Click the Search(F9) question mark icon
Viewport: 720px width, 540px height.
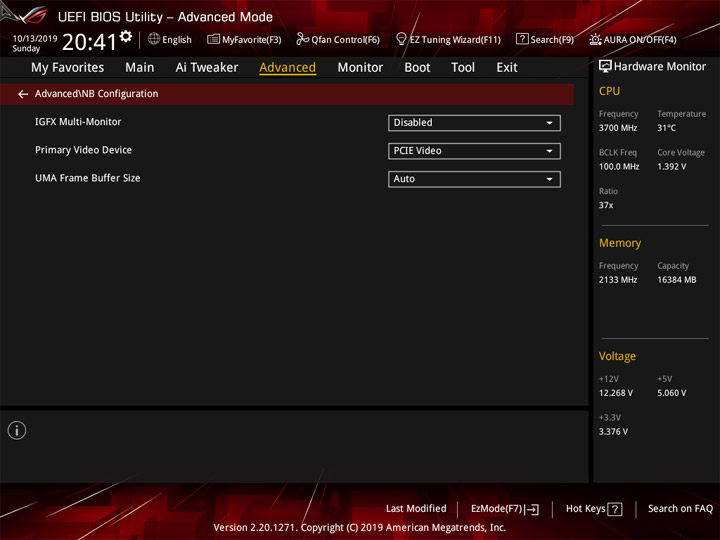[522, 39]
